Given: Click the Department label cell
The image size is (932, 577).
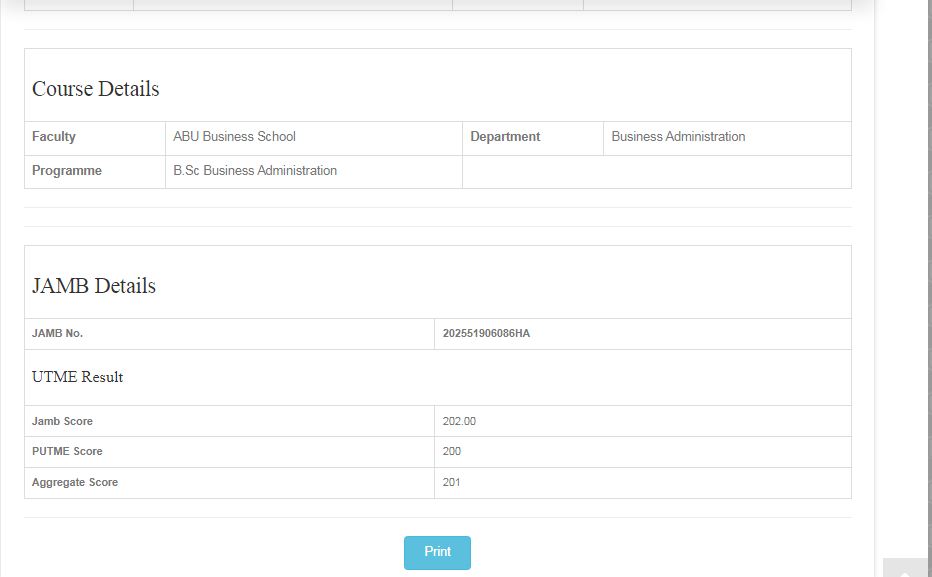Looking at the screenshot, I should [x=505, y=137].
